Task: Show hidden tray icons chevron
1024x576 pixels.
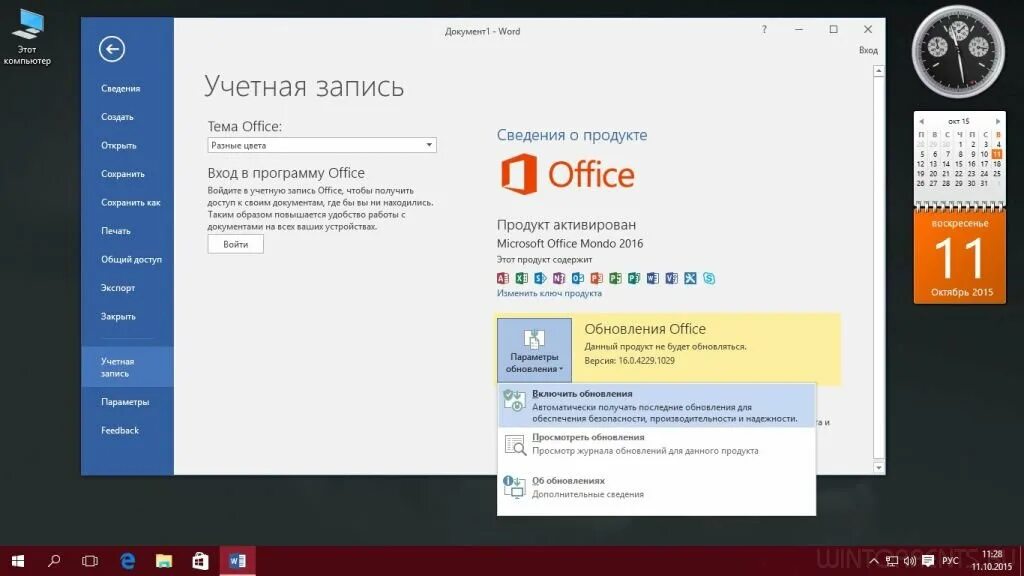Action: point(874,561)
